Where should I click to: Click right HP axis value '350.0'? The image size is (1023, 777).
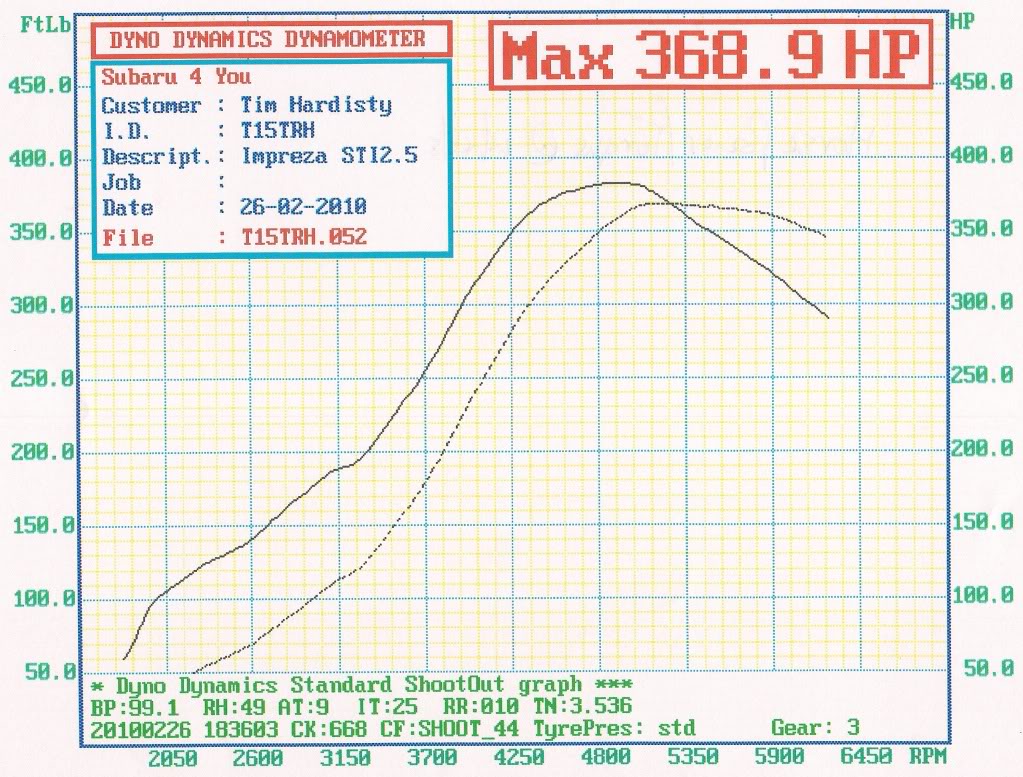click(982, 228)
